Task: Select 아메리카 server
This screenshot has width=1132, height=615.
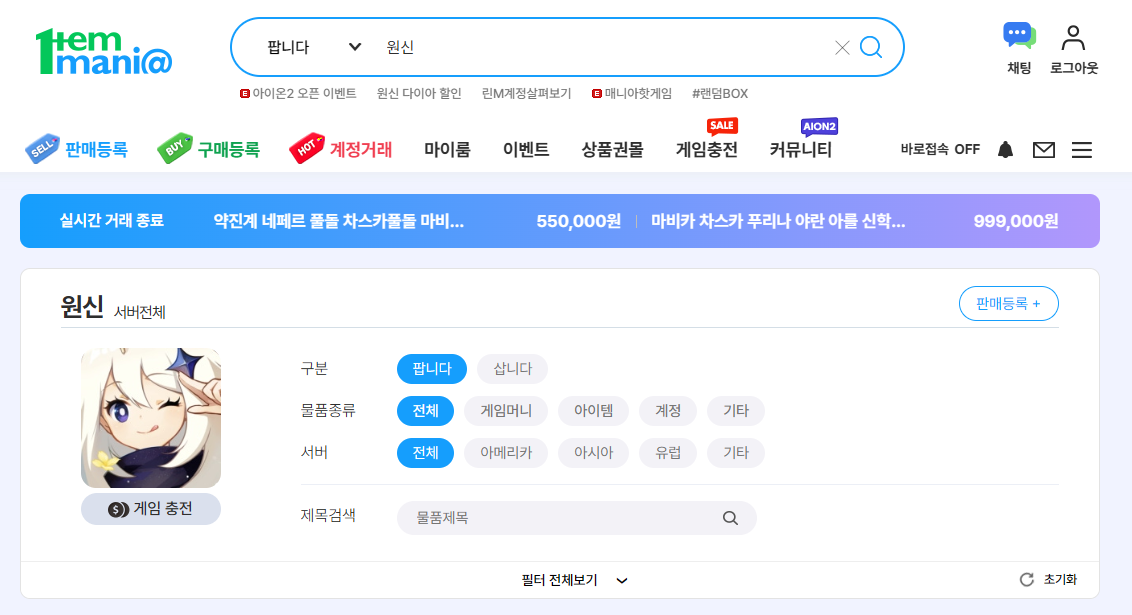Action: [x=506, y=453]
